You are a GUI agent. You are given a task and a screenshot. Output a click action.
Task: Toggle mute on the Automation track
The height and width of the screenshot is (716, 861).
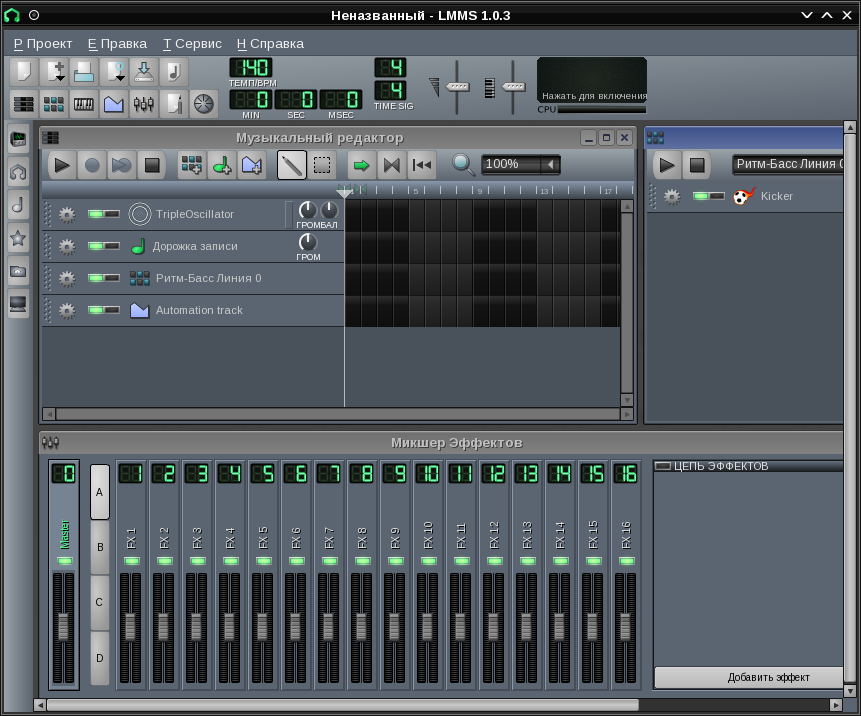coord(97,310)
